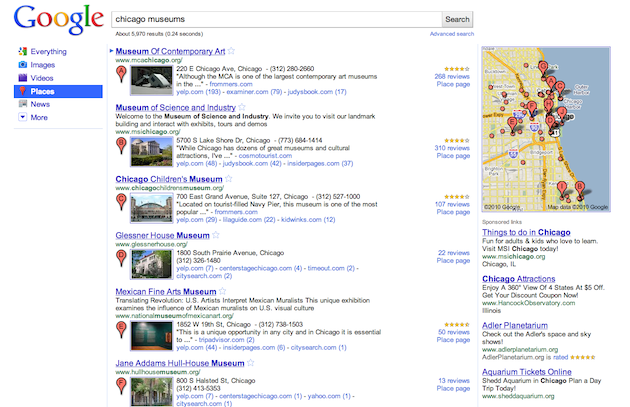
Task: Click the Videos filmstrip icon
Action: pyautogui.click(x=22, y=78)
